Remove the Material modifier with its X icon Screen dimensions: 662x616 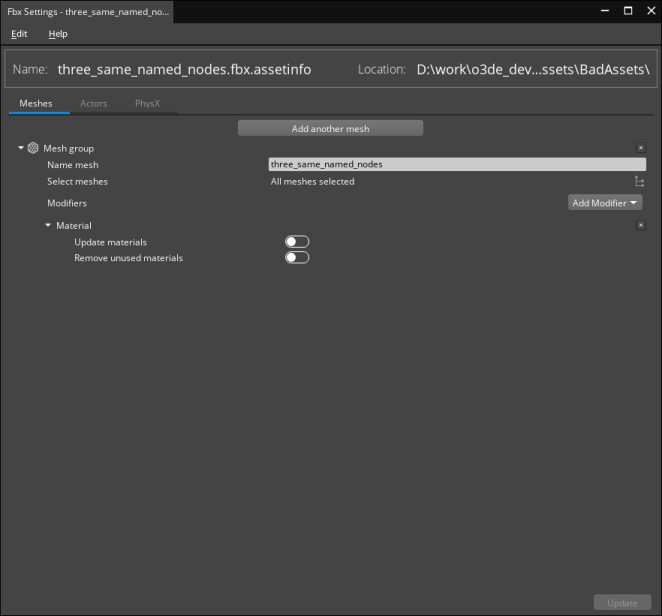(x=641, y=226)
